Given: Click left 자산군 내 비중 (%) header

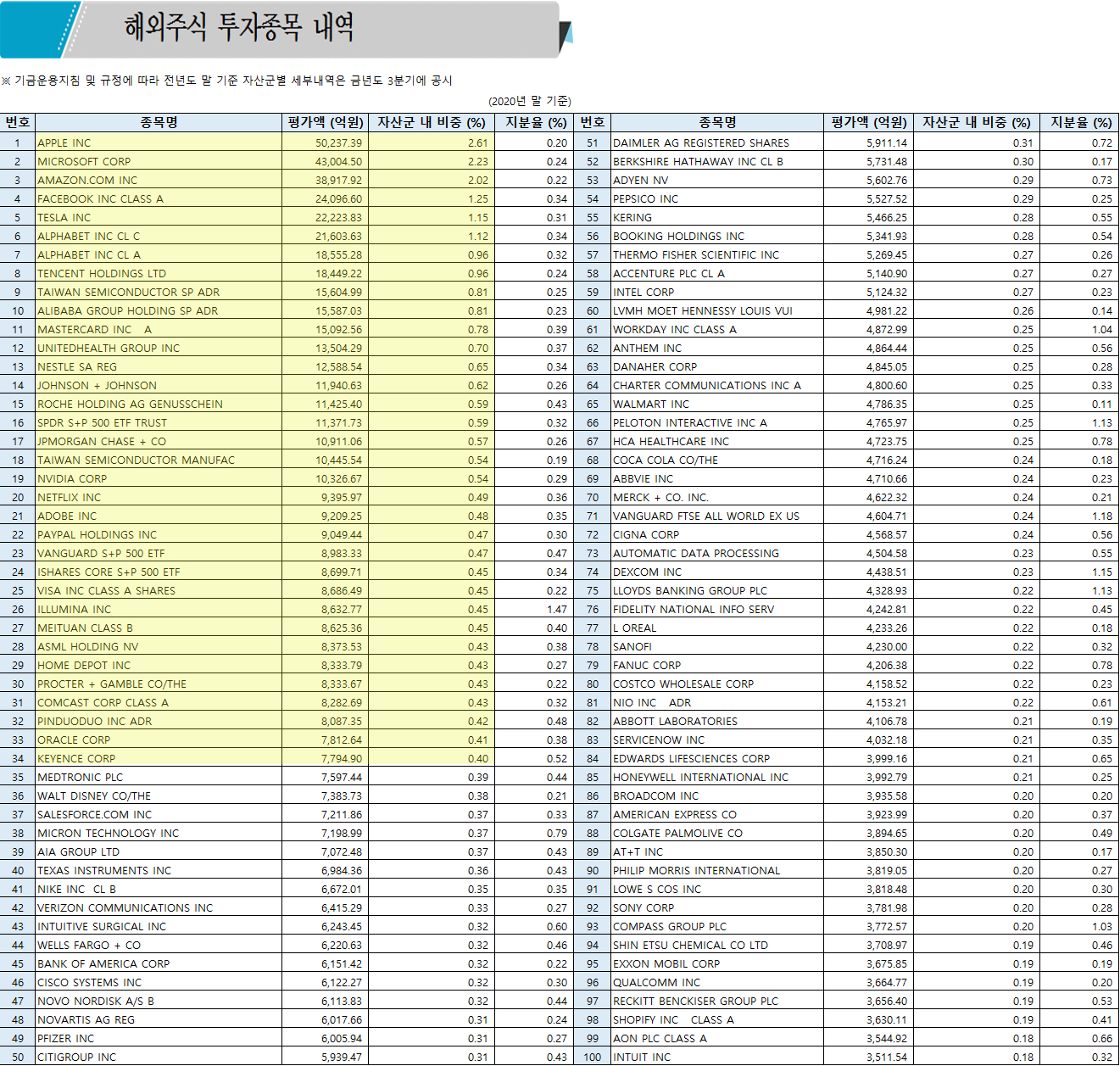Looking at the screenshot, I should 432,122.
